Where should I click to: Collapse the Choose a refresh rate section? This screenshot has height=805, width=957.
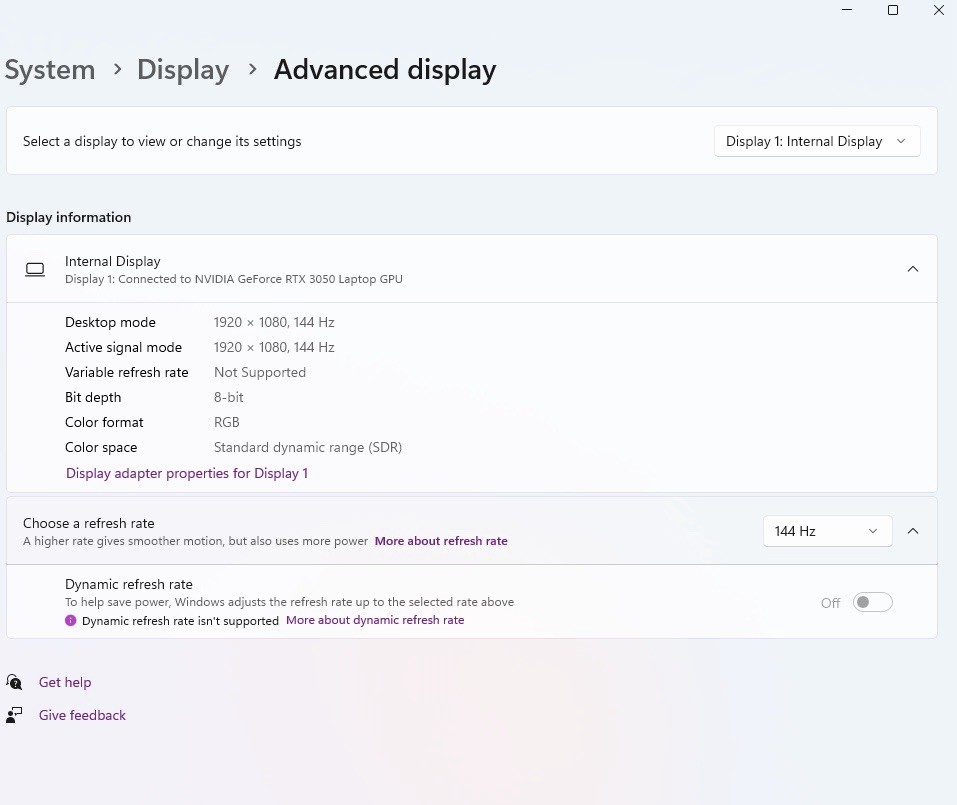912,531
